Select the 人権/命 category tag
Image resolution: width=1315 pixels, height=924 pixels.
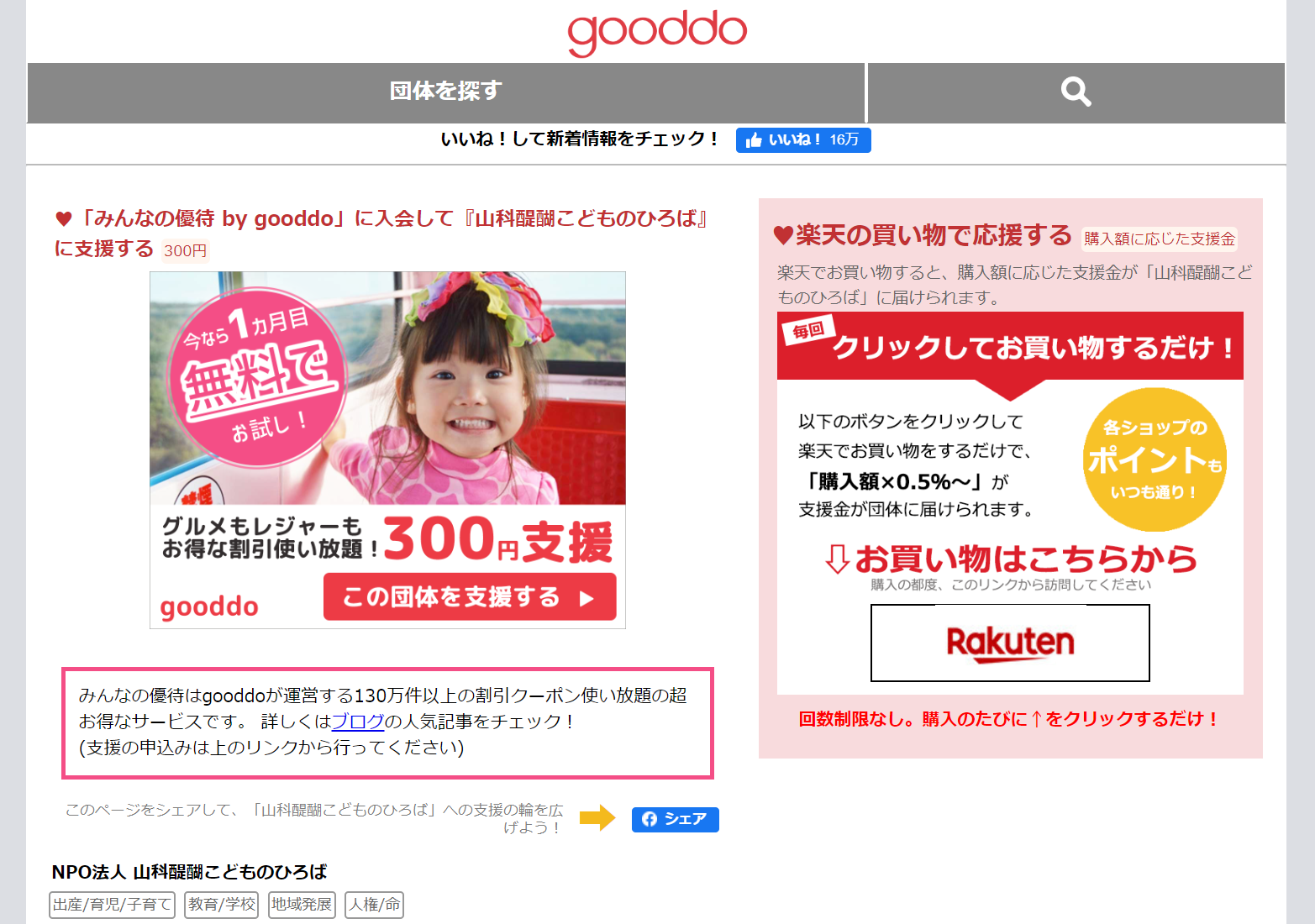(375, 905)
